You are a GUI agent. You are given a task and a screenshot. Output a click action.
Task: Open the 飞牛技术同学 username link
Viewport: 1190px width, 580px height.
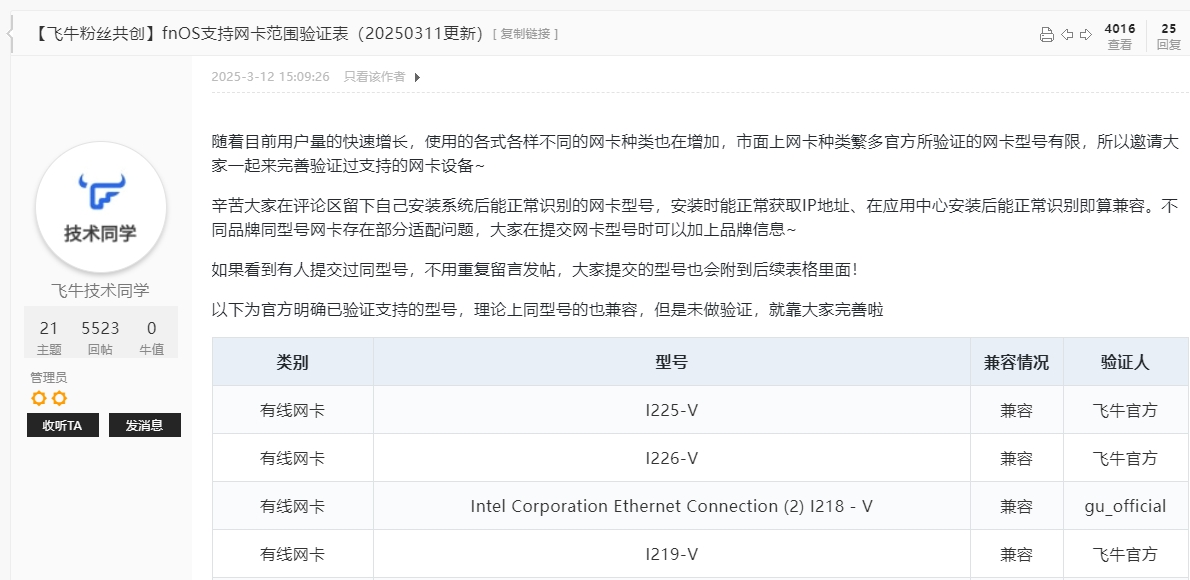100,291
